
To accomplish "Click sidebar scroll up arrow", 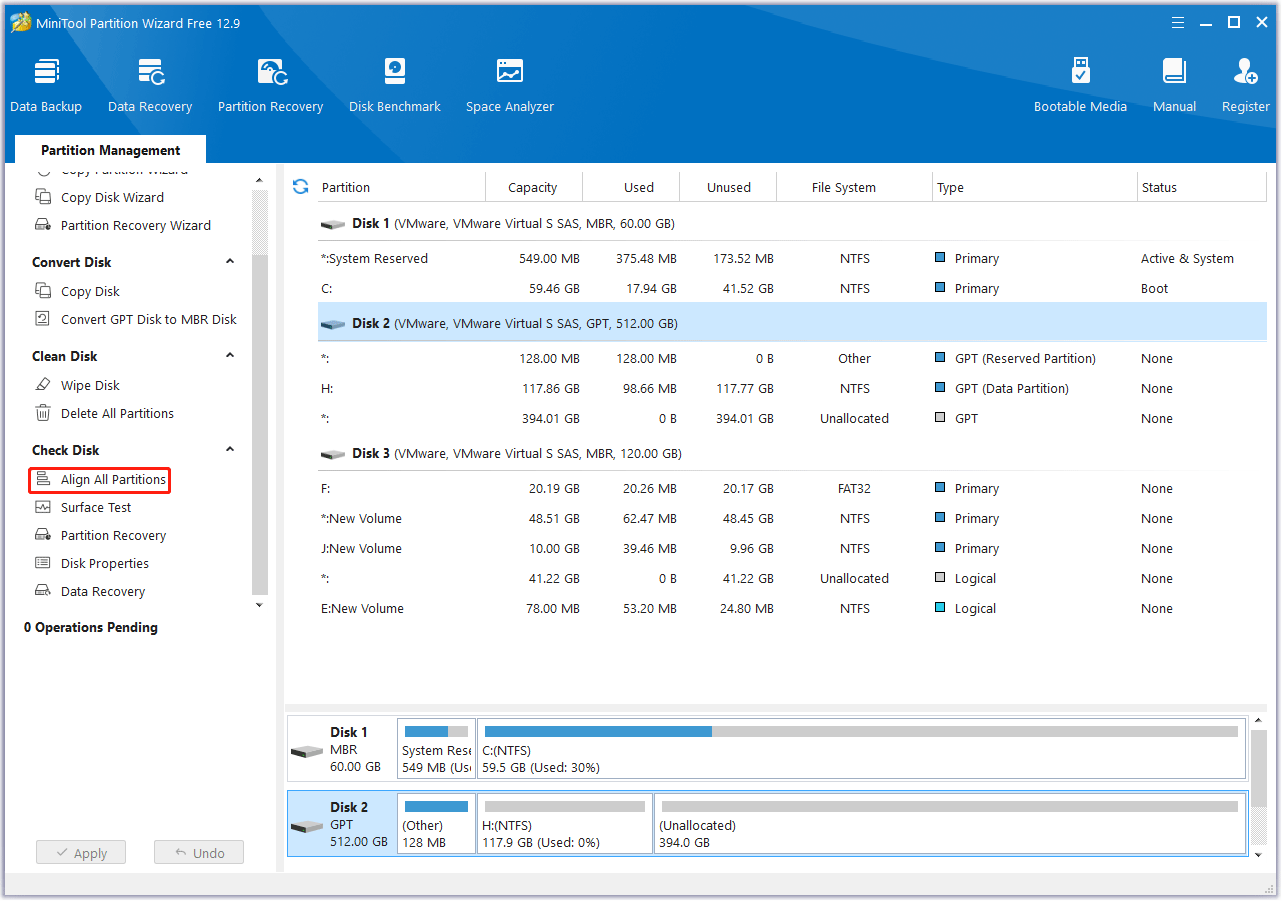I will coord(260,181).
